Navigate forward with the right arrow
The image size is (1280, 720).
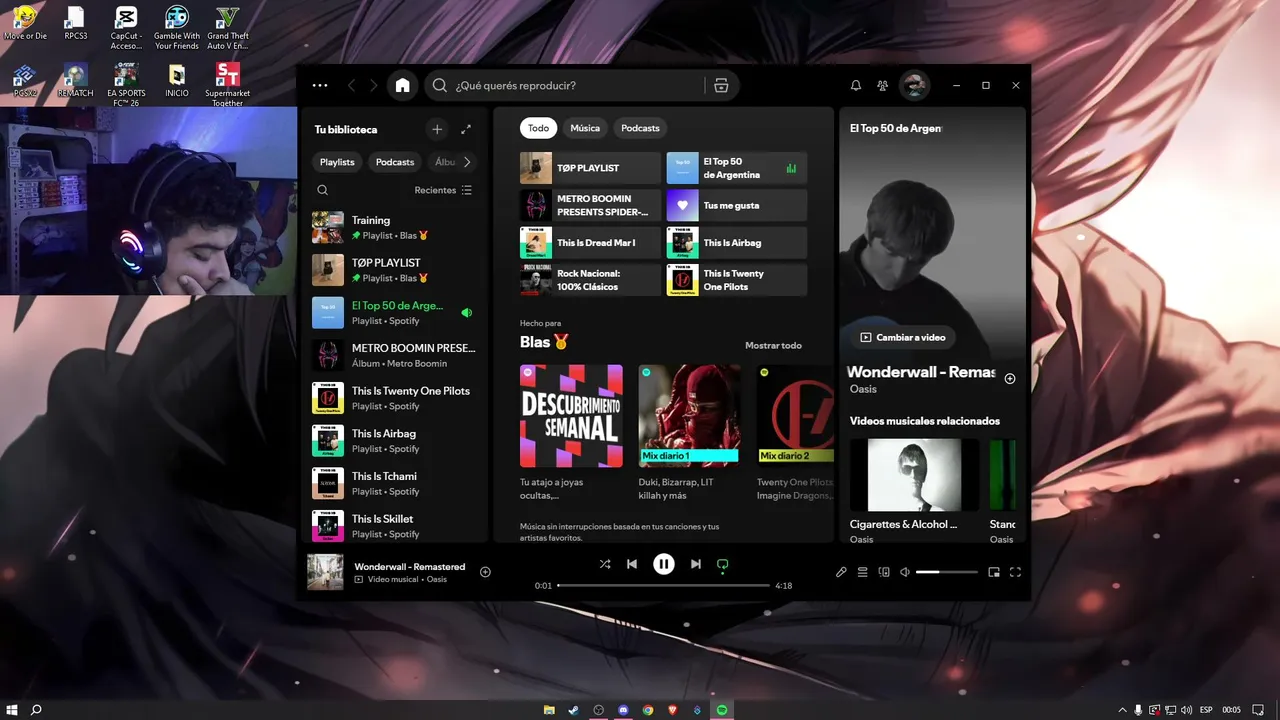pos(374,86)
